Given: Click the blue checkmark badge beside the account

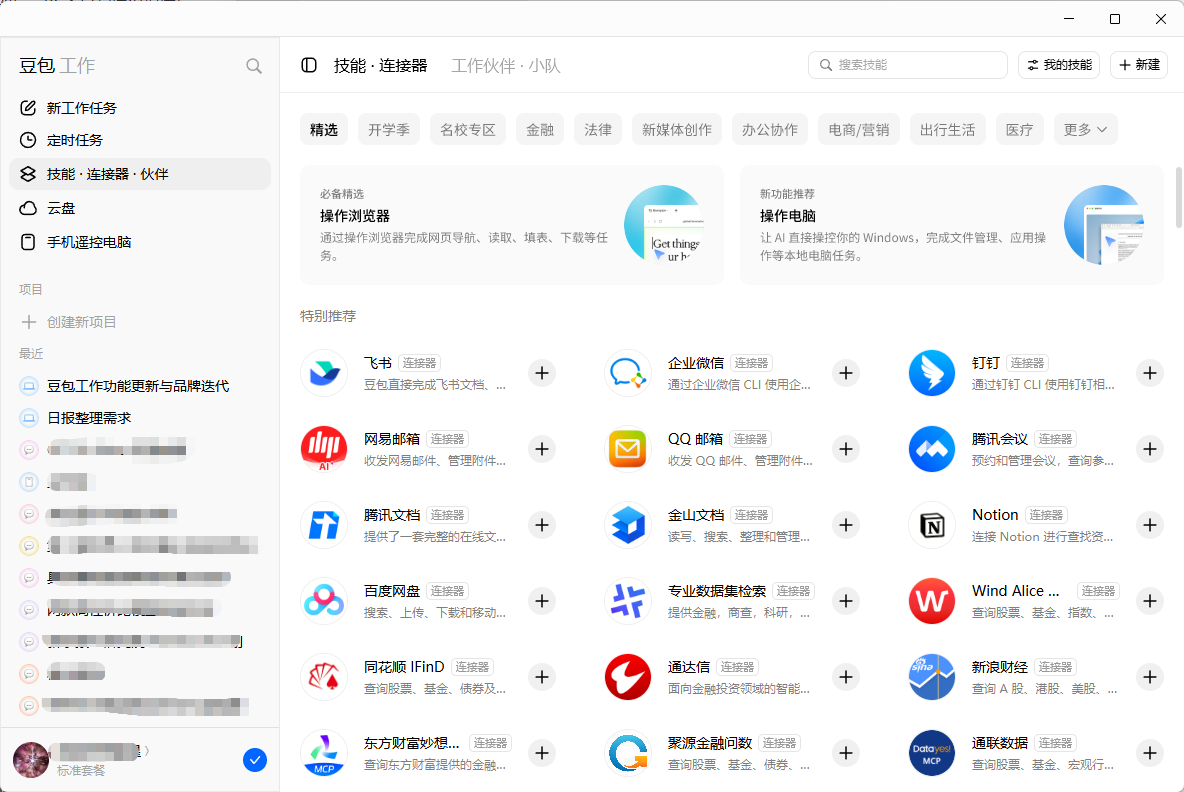Looking at the screenshot, I should pos(255,760).
